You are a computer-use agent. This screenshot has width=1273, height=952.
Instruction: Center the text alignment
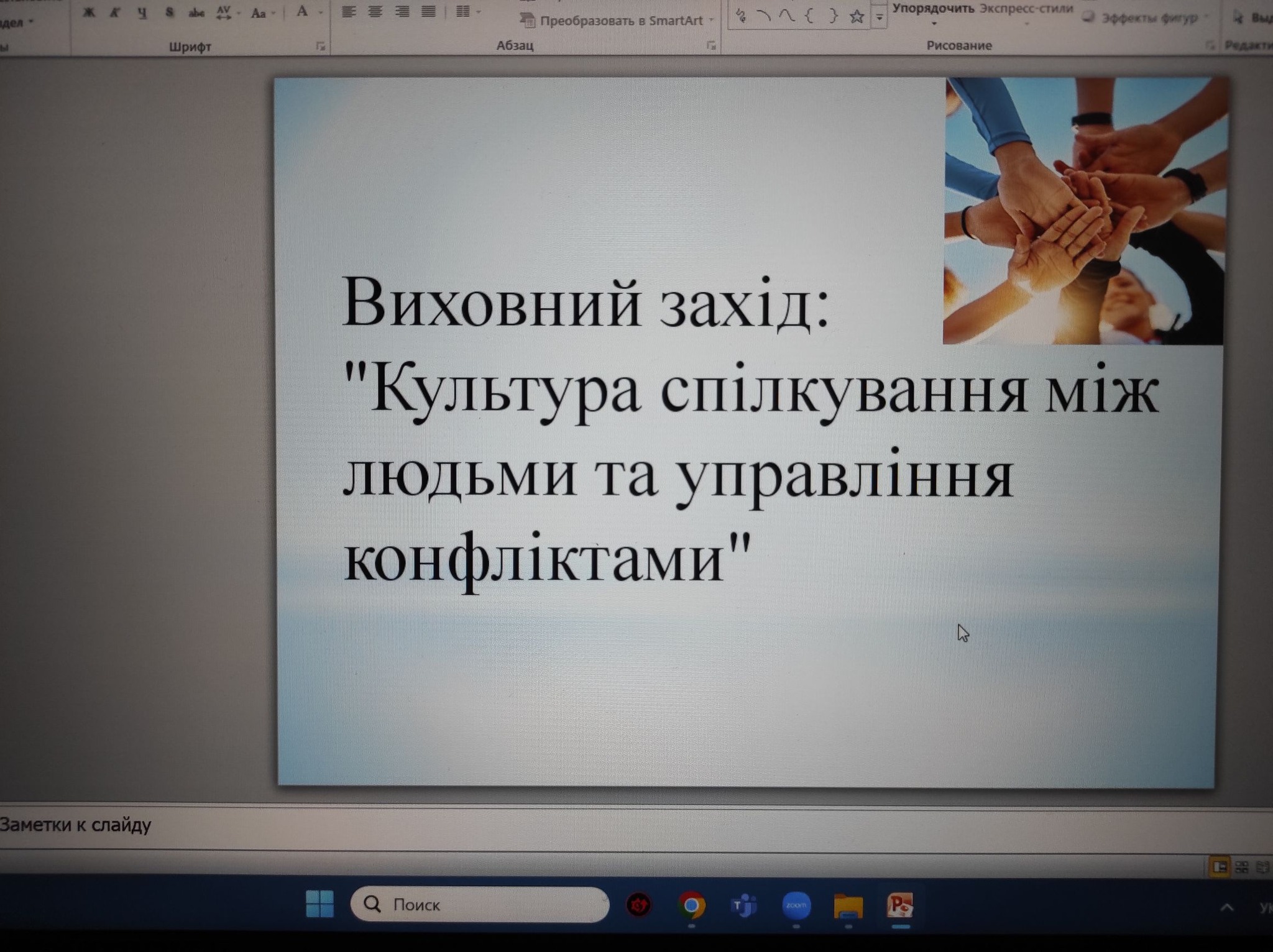(375, 11)
